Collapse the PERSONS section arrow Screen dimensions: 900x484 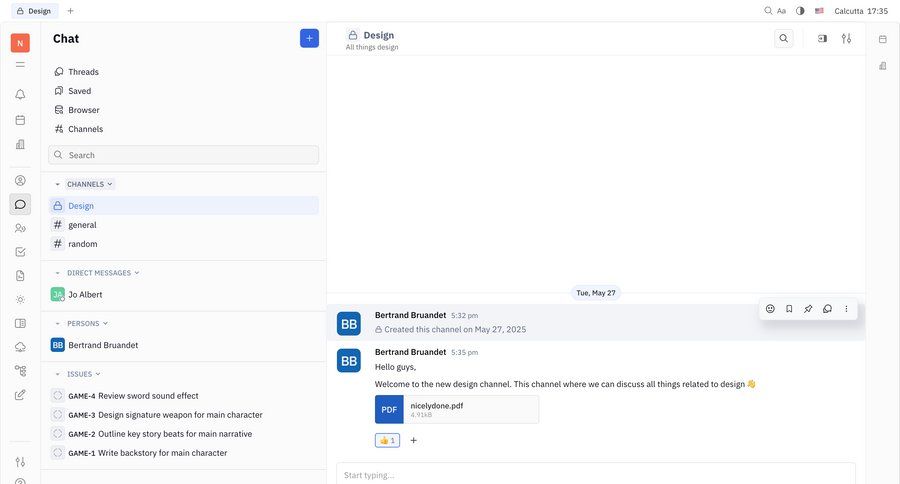click(57, 324)
